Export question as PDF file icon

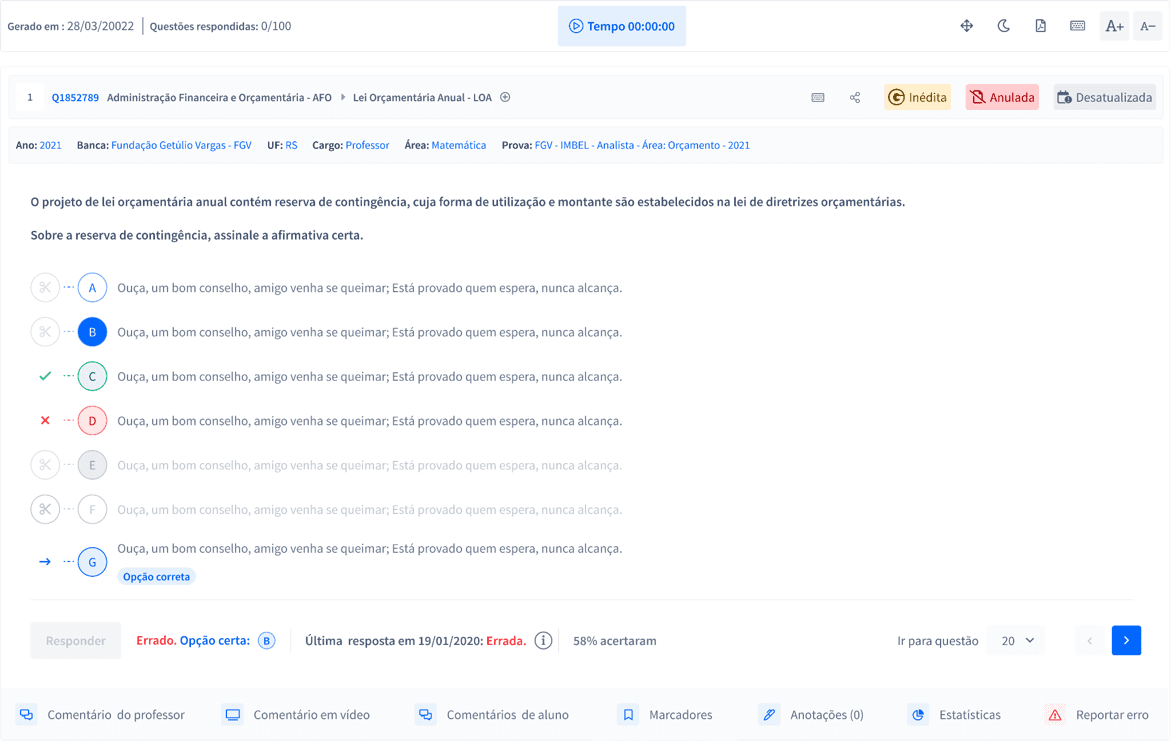coord(1041,26)
